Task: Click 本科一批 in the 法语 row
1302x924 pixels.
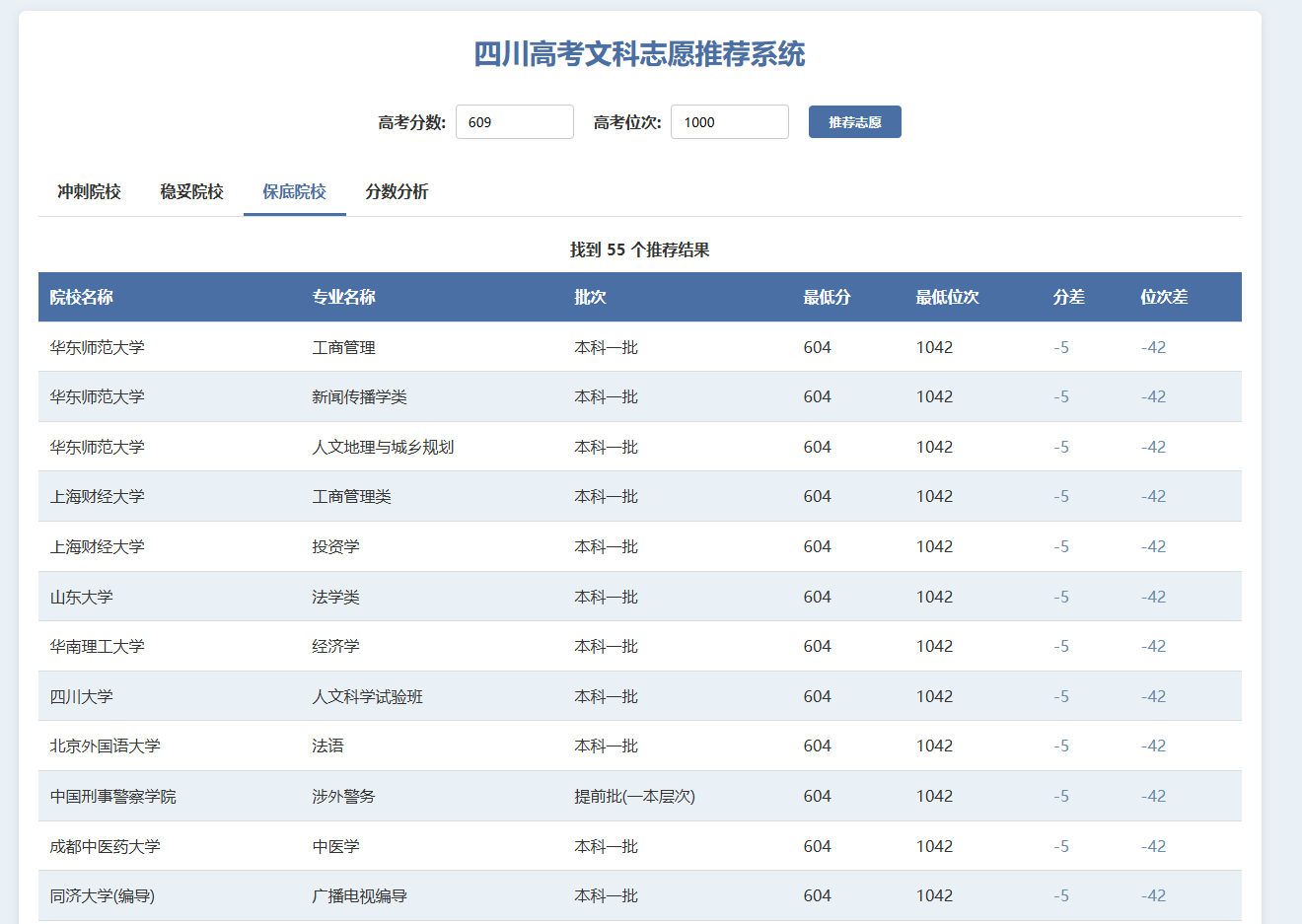Action: point(607,746)
